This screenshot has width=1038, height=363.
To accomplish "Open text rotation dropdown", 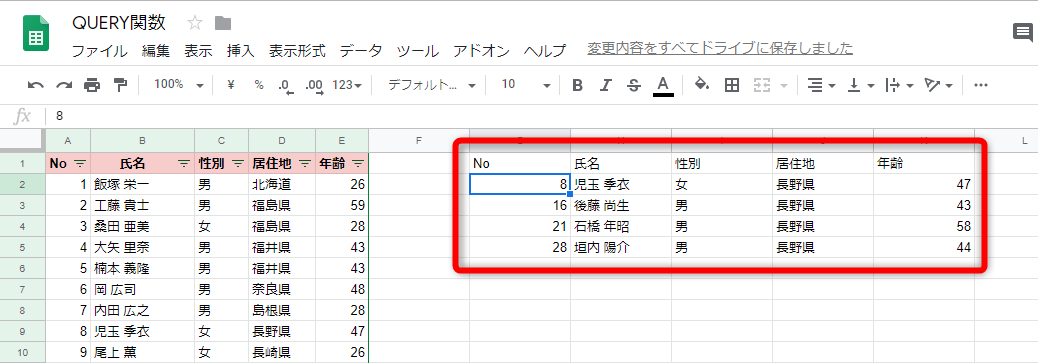I will pyautogui.click(x=939, y=85).
